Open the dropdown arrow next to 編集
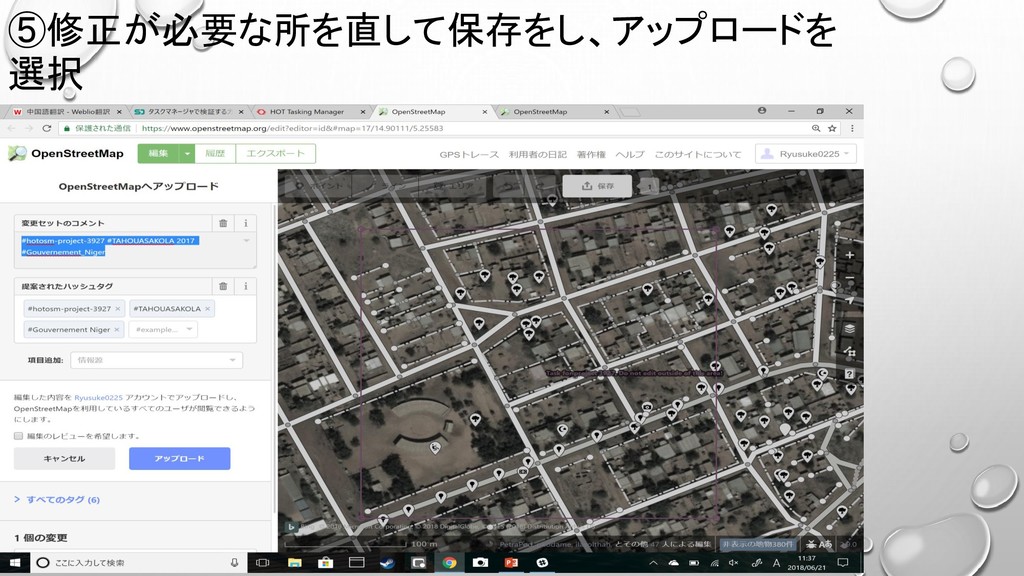1024x576 pixels. coord(187,154)
